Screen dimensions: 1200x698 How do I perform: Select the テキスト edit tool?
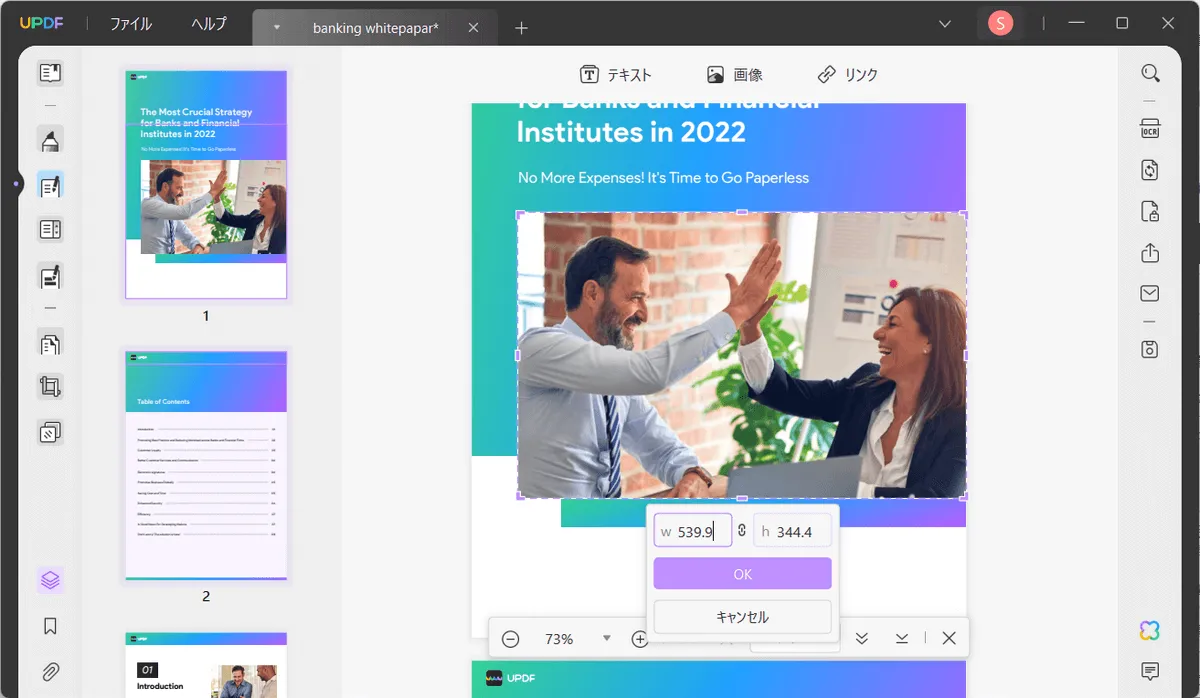tap(616, 74)
